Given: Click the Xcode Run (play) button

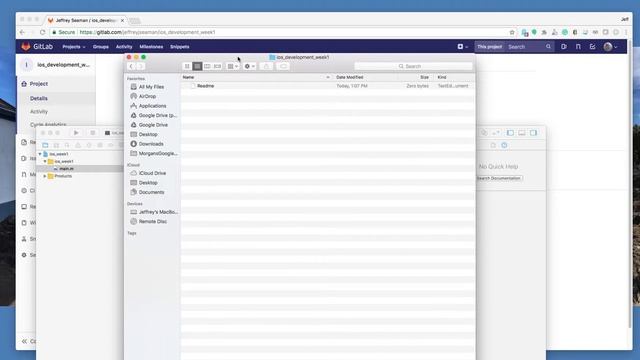Looking at the screenshot, I should click(x=76, y=133).
